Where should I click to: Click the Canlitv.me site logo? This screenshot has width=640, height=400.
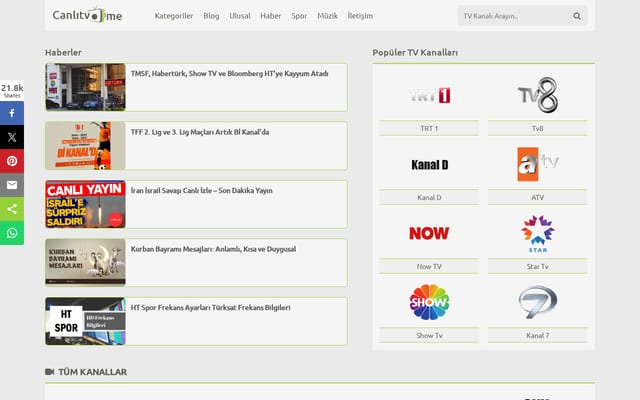87,15
